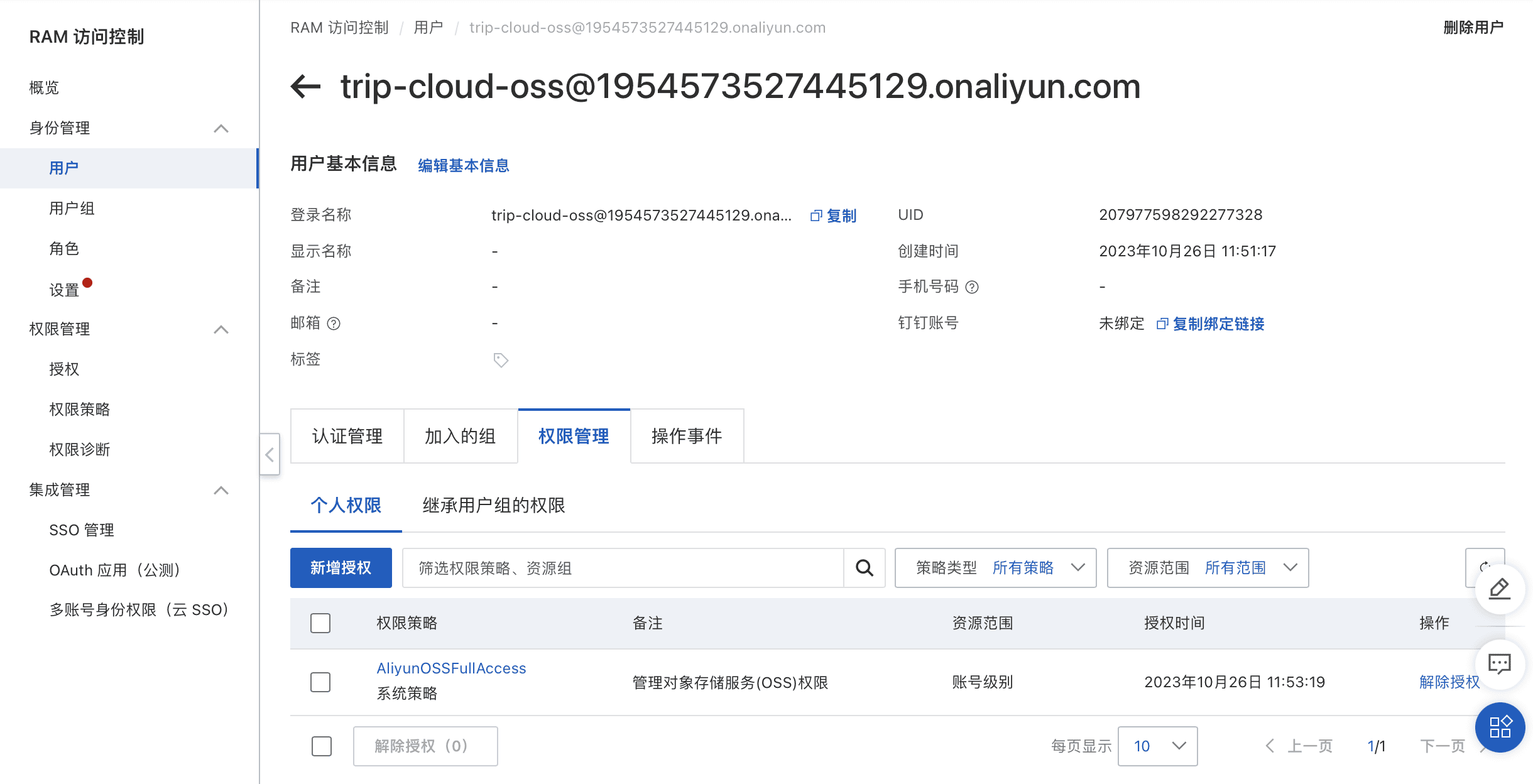
Task: Click the blue floating grid apps button
Action: pos(1499,727)
